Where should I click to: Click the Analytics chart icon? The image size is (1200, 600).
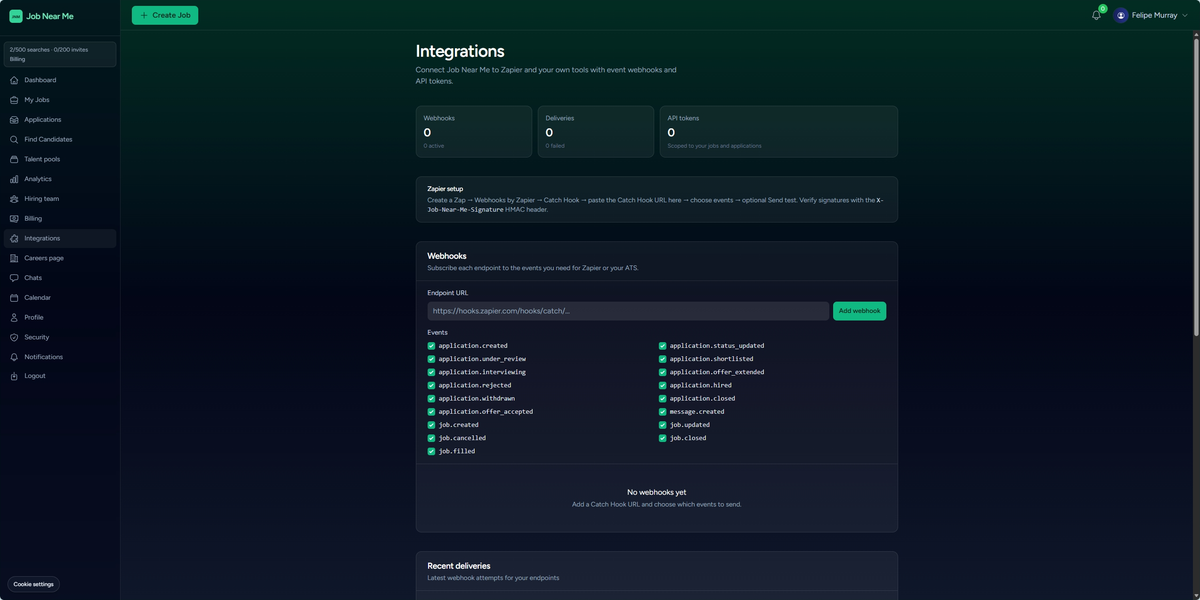14,179
